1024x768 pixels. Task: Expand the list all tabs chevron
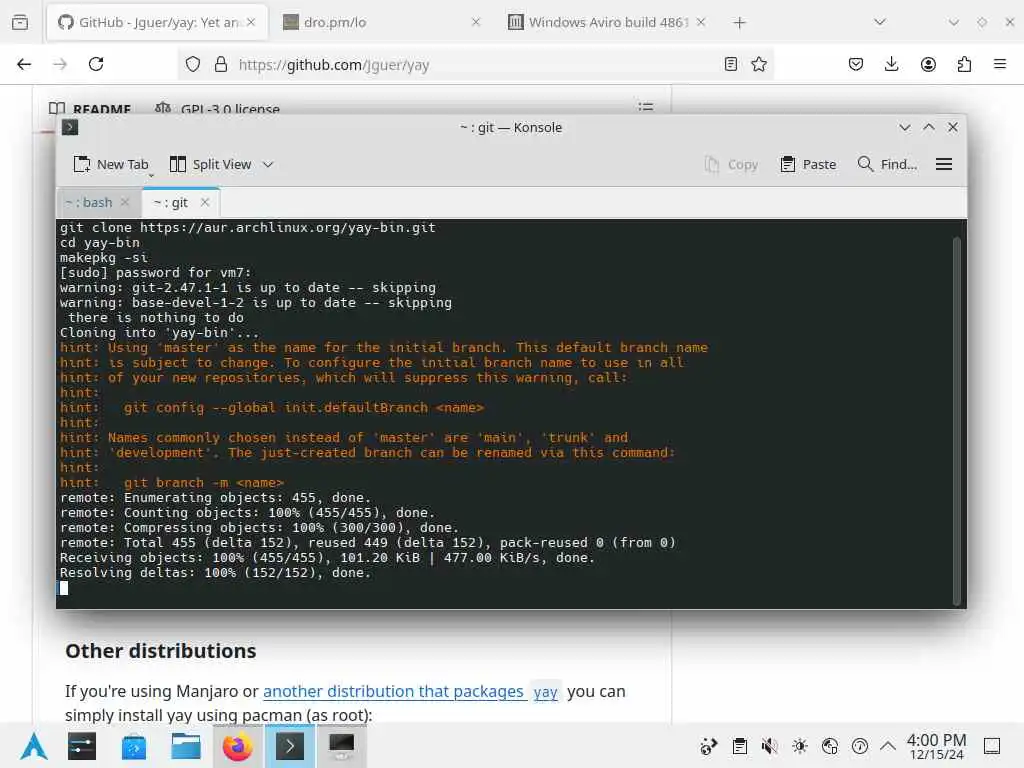point(880,22)
